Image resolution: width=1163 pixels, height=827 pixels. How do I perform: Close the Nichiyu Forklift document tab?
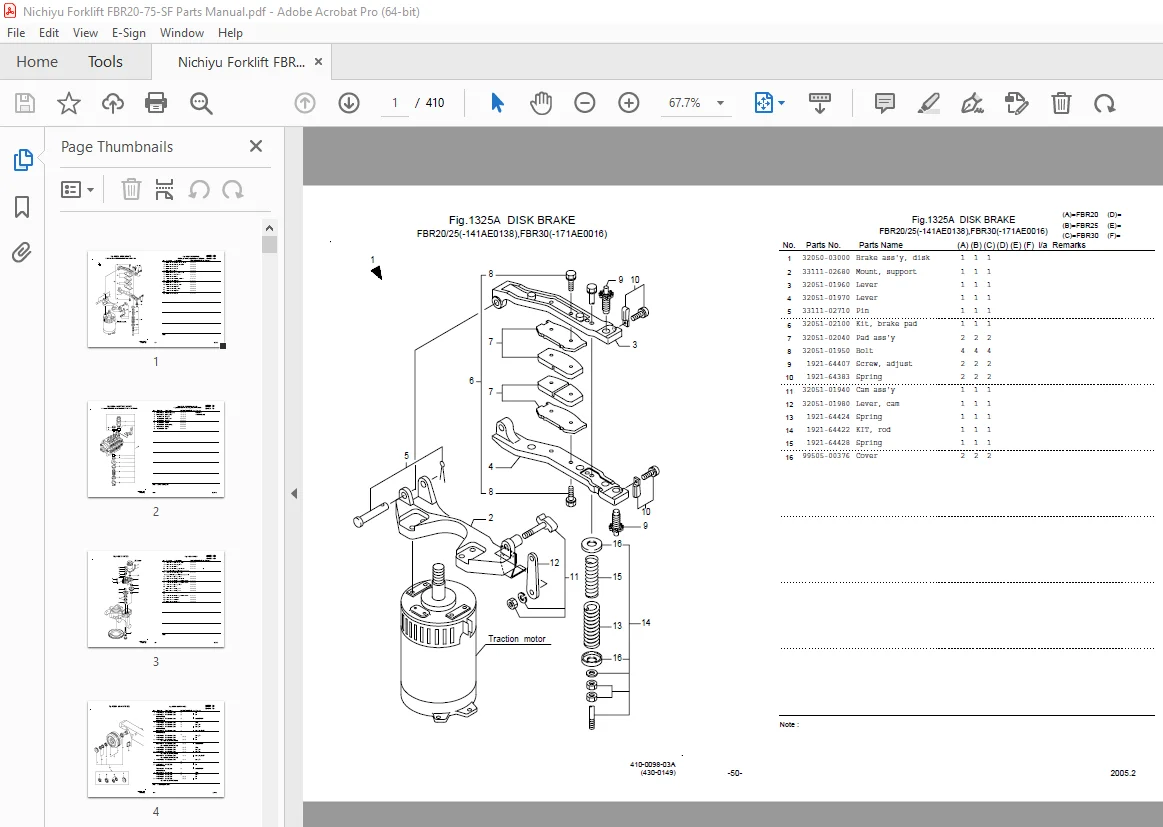point(318,62)
